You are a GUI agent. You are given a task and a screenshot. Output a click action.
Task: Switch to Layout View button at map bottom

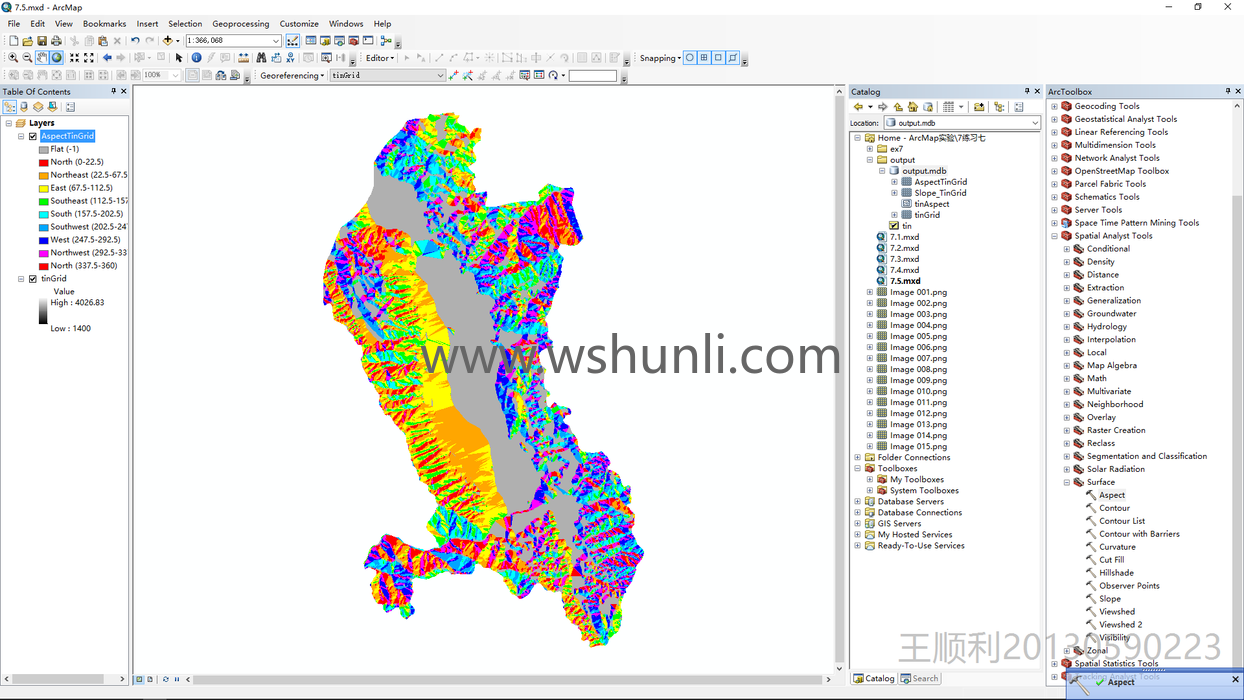tap(150, 679)
